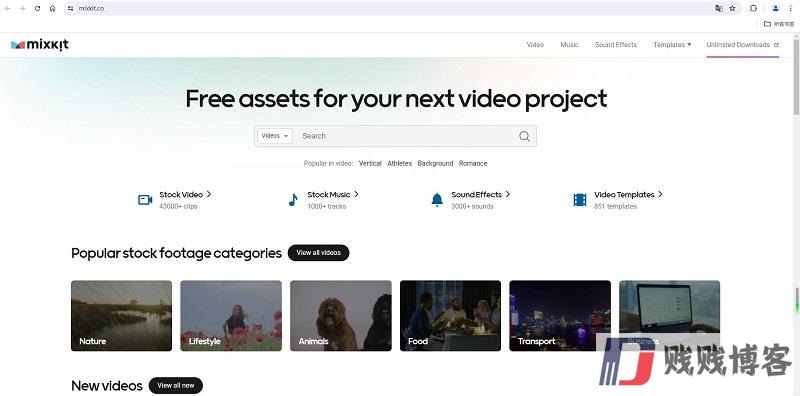Open the browser three-dot menu
The height and width of the screenshot is (396, 800).
[790, 8]
